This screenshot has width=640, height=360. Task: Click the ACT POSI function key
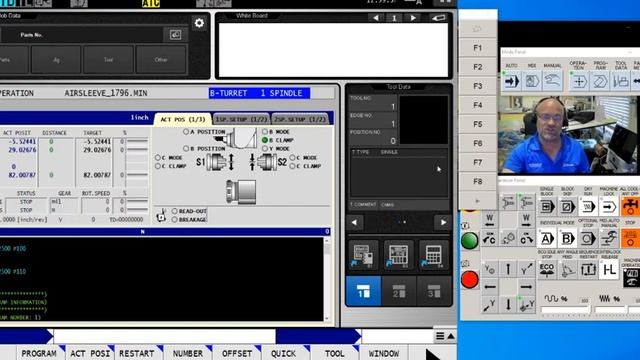(x=90, y=353)
